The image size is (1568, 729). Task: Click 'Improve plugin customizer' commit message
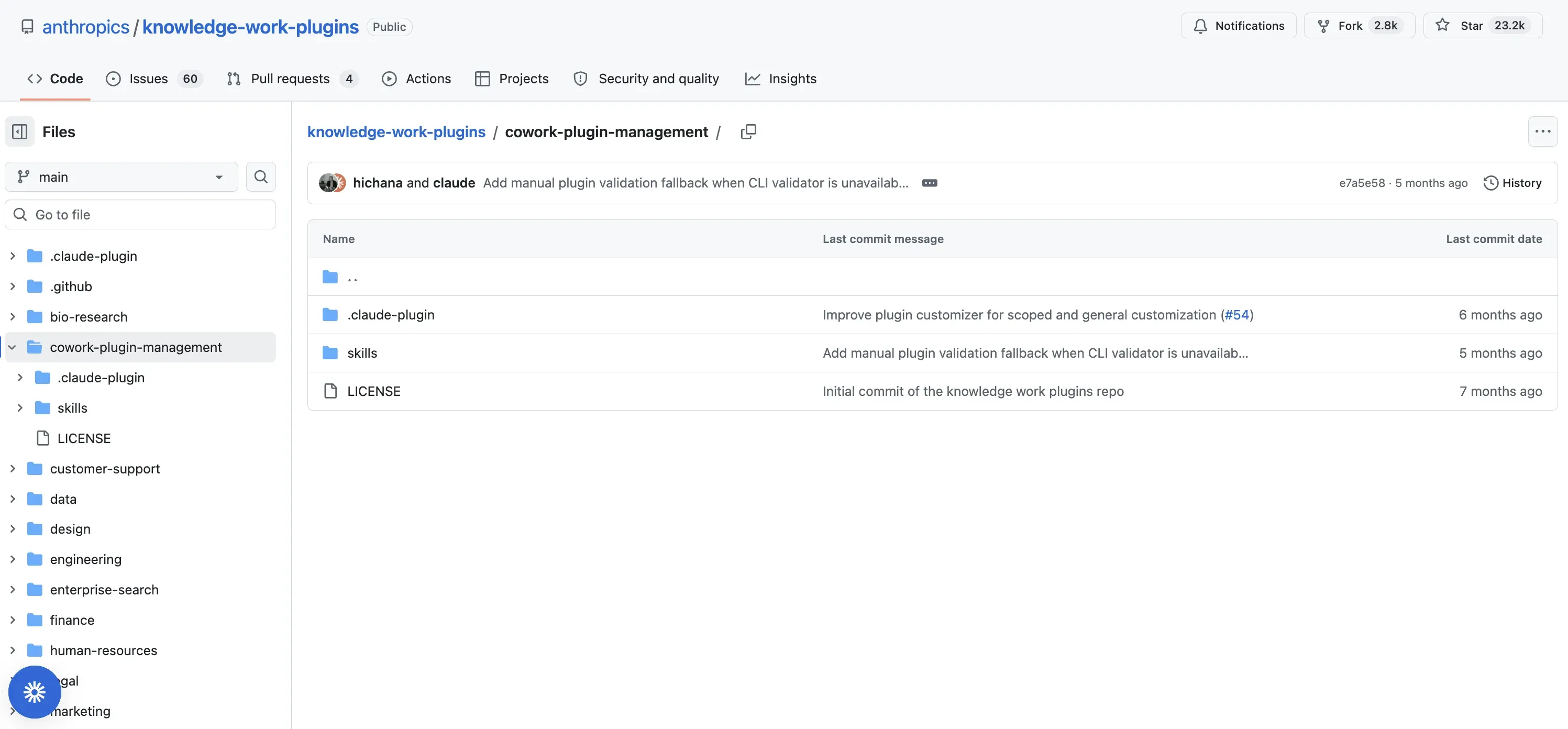(x=1019, y=315)
